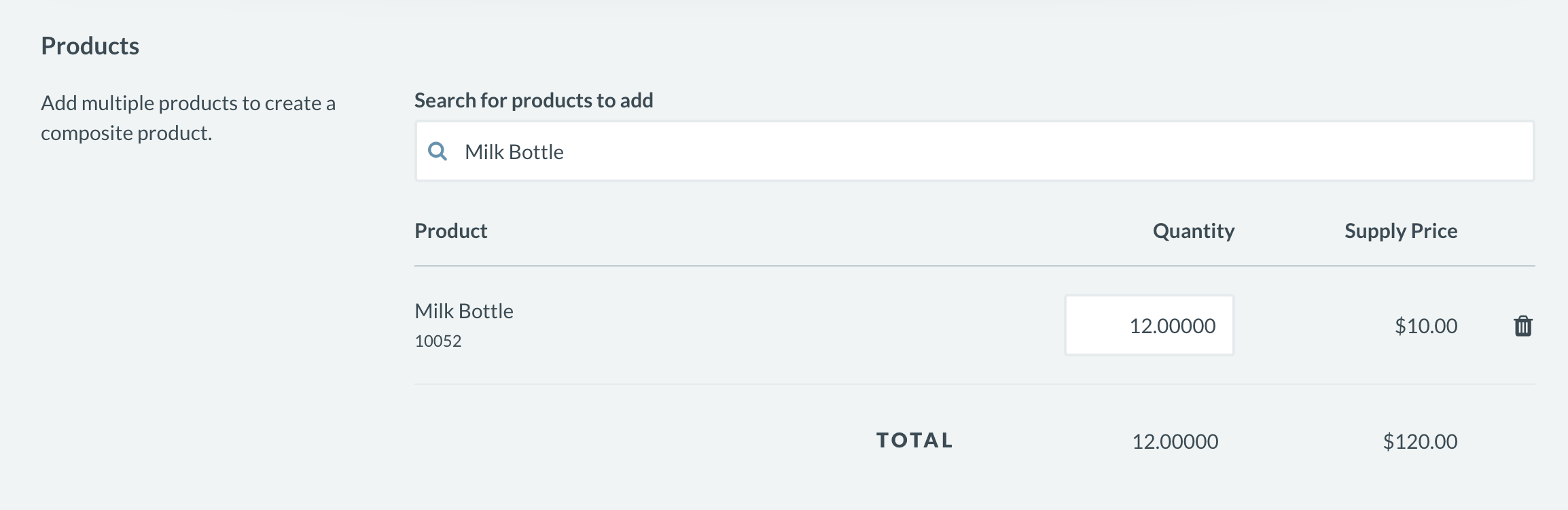Click the $10.00 supply price value

pyautogui.click(x=1426, y=326)
